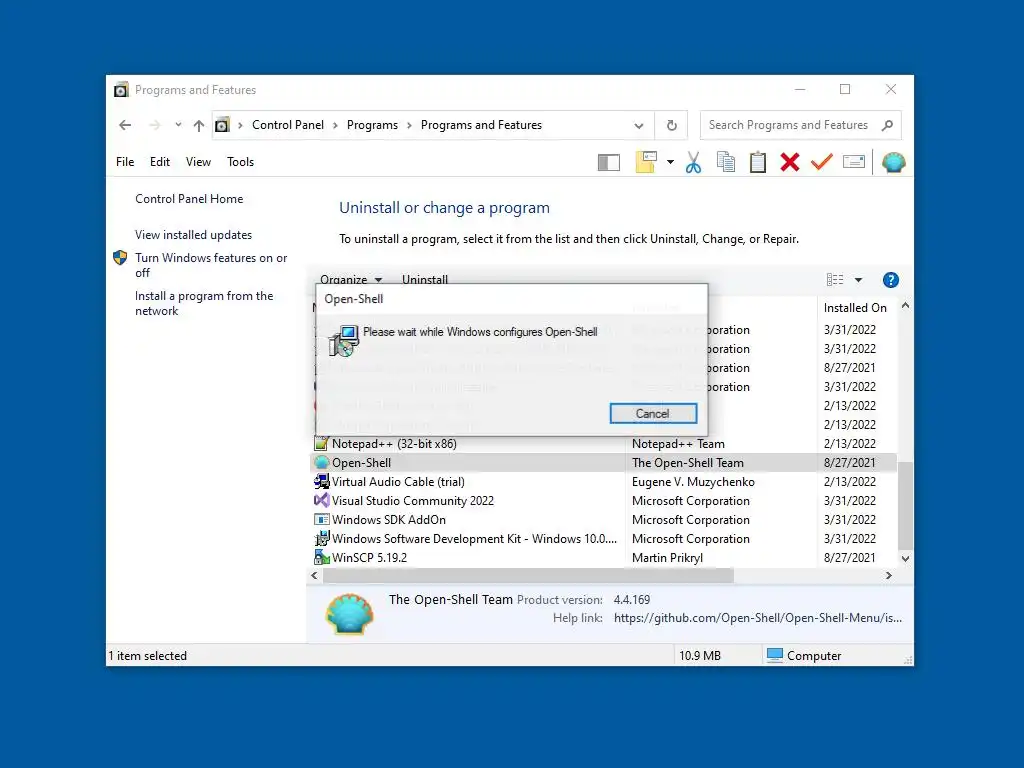Click the Email envelope toolbar icon
The height and width of the screenshot is (768, 1024).
click(854, 162)
